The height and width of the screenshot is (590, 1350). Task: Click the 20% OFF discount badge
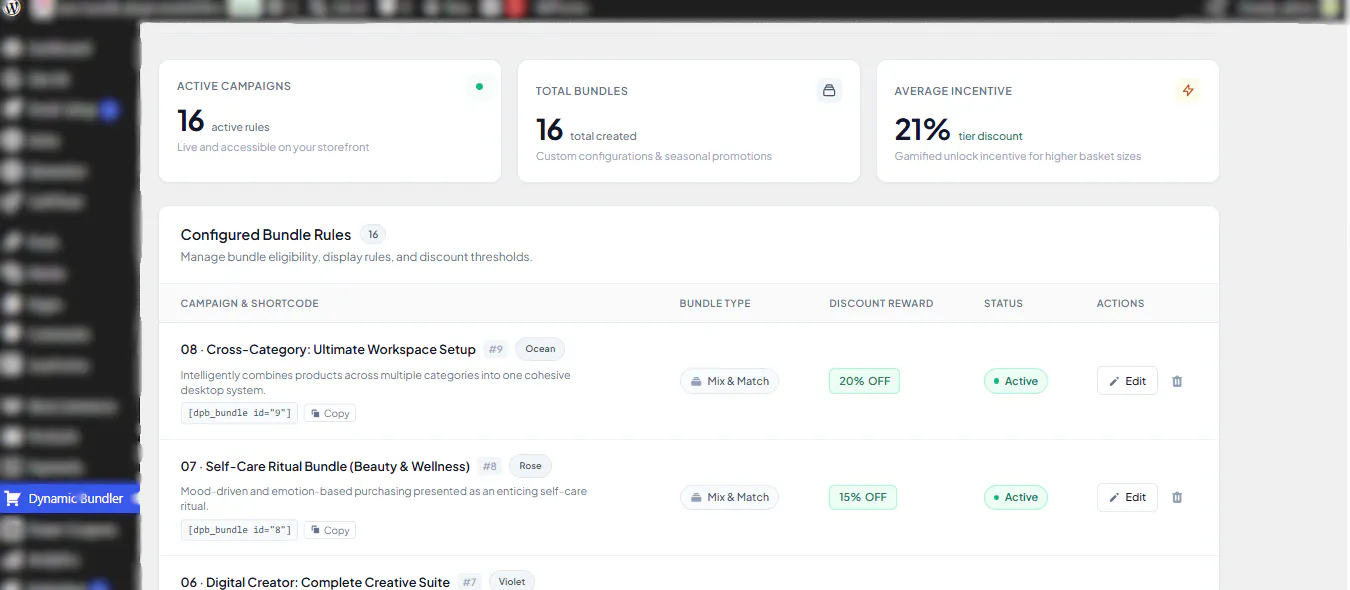click(x=864, y=381)
